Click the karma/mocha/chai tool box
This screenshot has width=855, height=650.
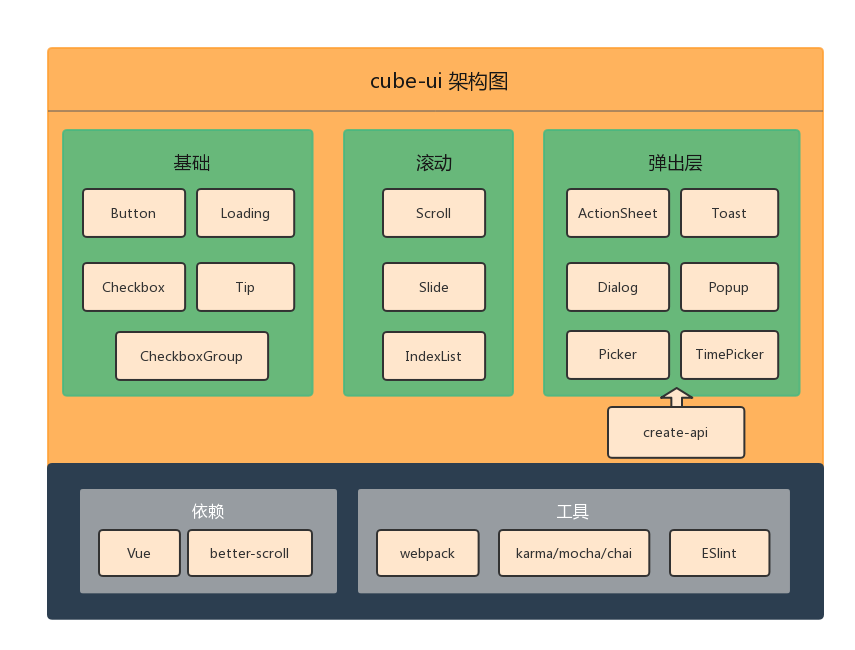click(x=574, y=553)
